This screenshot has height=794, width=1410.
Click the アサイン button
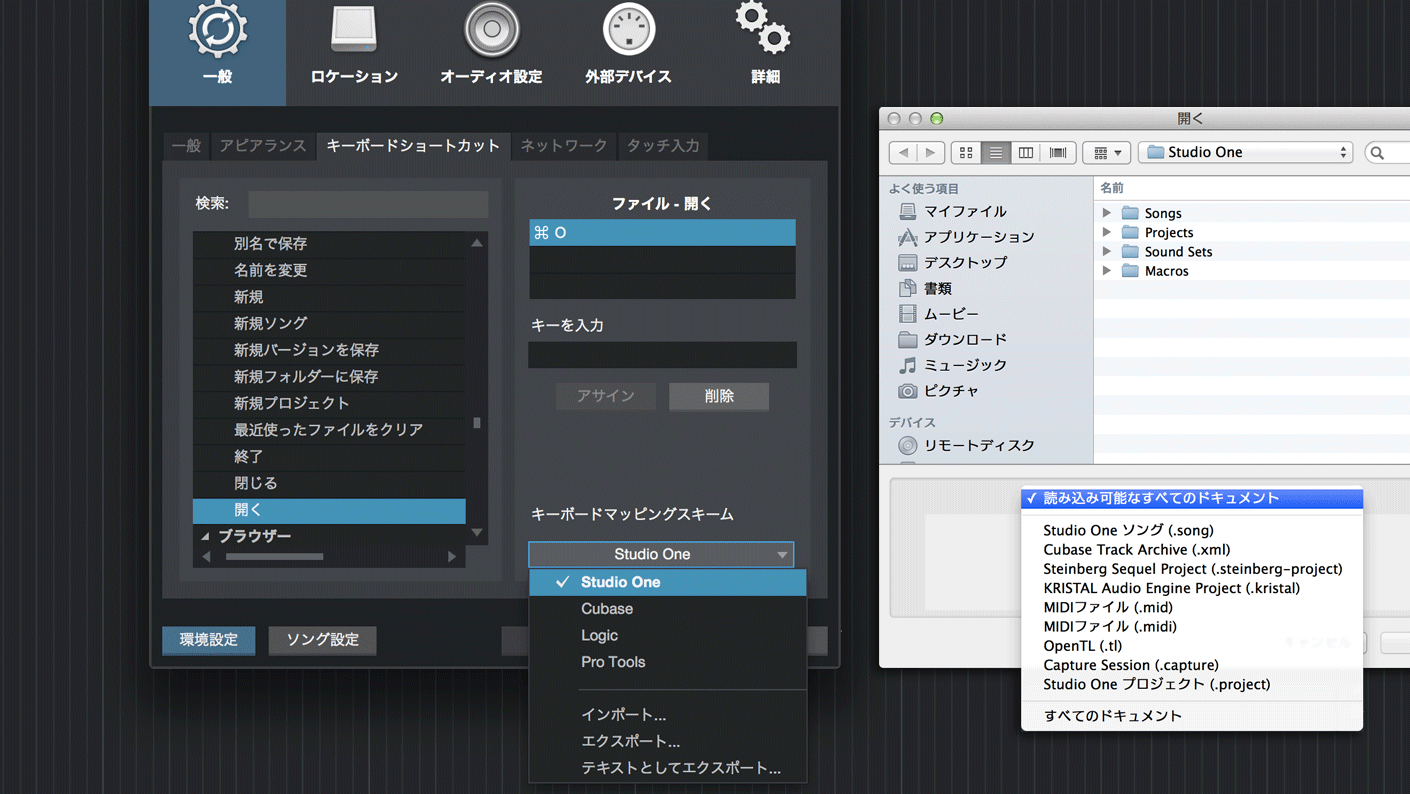coord(606,396)
